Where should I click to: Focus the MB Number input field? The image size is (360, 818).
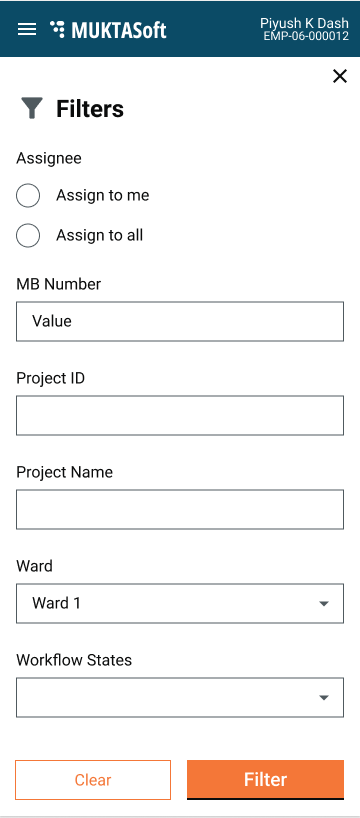(180, 321)
